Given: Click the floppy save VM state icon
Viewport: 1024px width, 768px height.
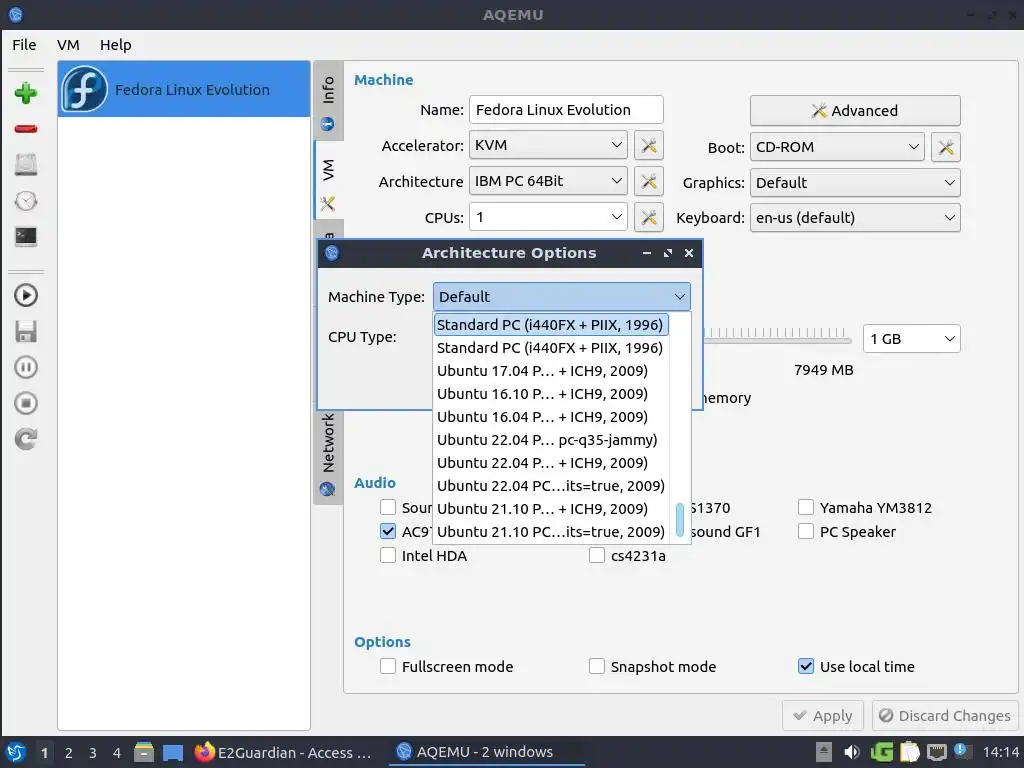Looking at the screenshot, I should point(25,331).
